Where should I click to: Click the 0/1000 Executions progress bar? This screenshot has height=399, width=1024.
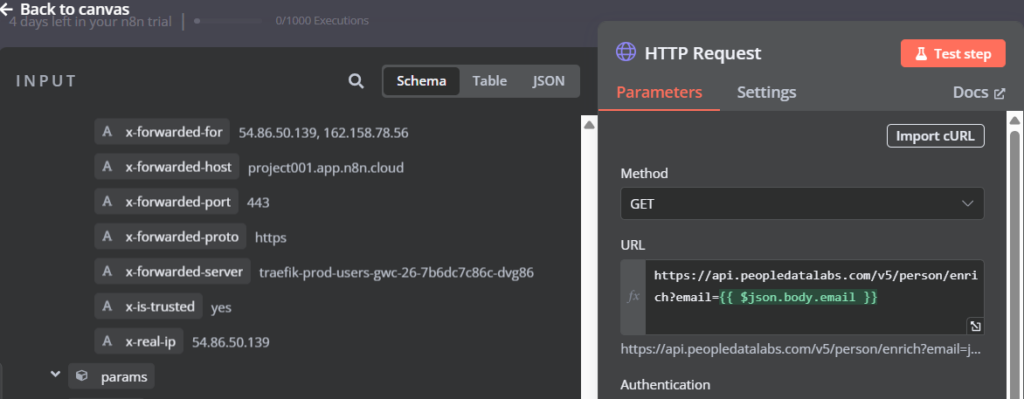(x=229, y=21)
